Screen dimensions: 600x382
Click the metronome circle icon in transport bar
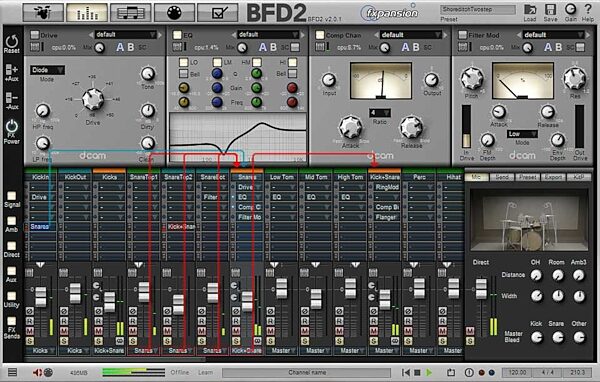point(469,372)
